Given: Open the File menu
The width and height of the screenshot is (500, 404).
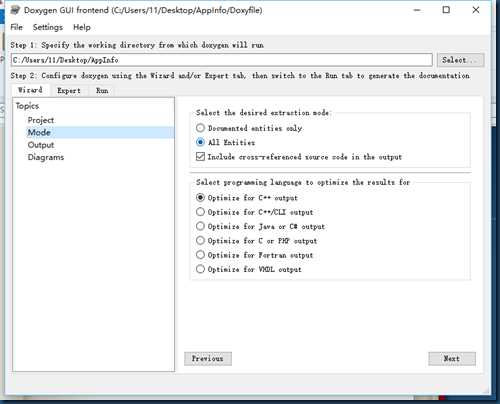Looking at the screenshot, I should tap(16, 27).
